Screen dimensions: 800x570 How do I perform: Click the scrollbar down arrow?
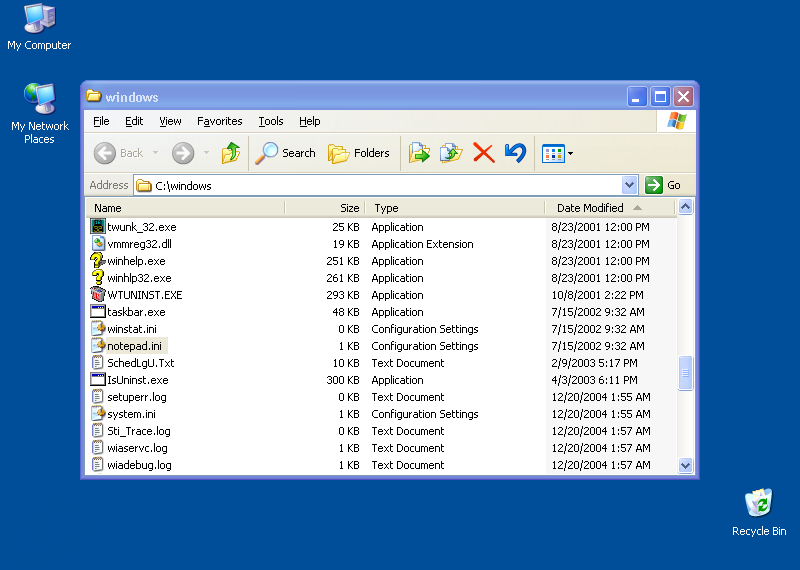[685, 465]
